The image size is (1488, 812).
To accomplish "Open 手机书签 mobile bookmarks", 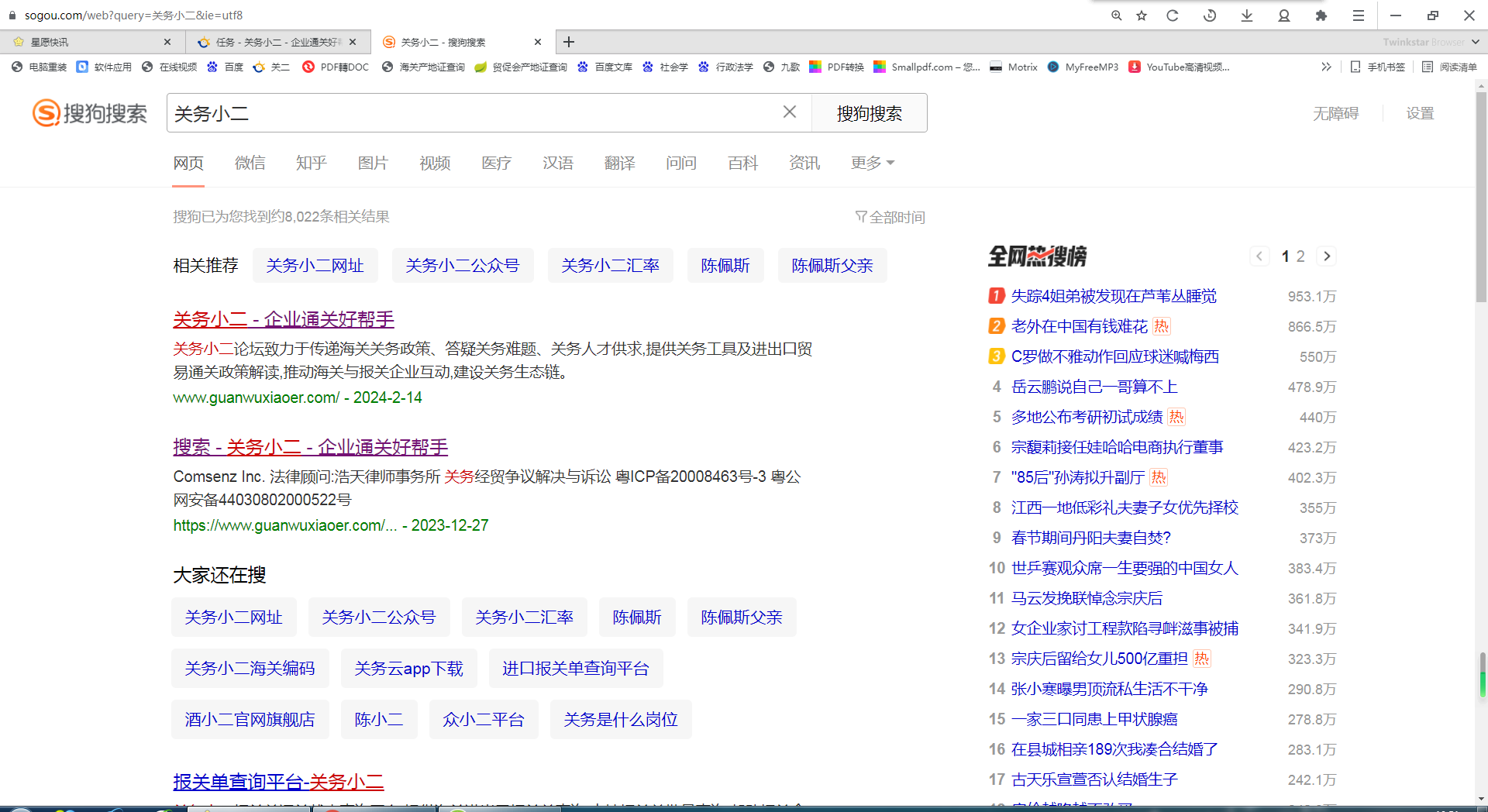I will pyautogui.click(x=1377, y=67).
